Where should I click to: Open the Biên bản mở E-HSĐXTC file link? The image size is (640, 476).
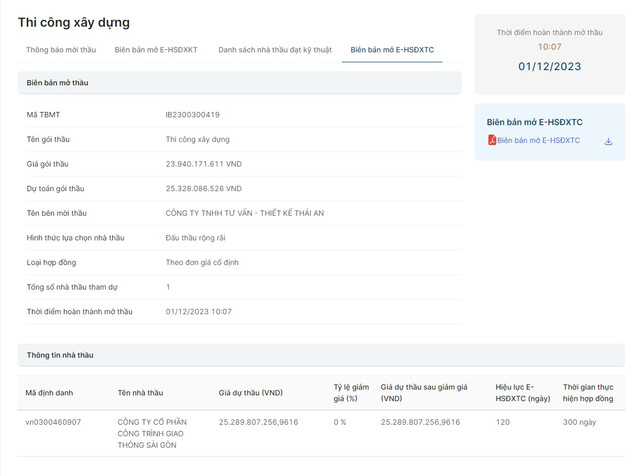(x=538, y=141)
